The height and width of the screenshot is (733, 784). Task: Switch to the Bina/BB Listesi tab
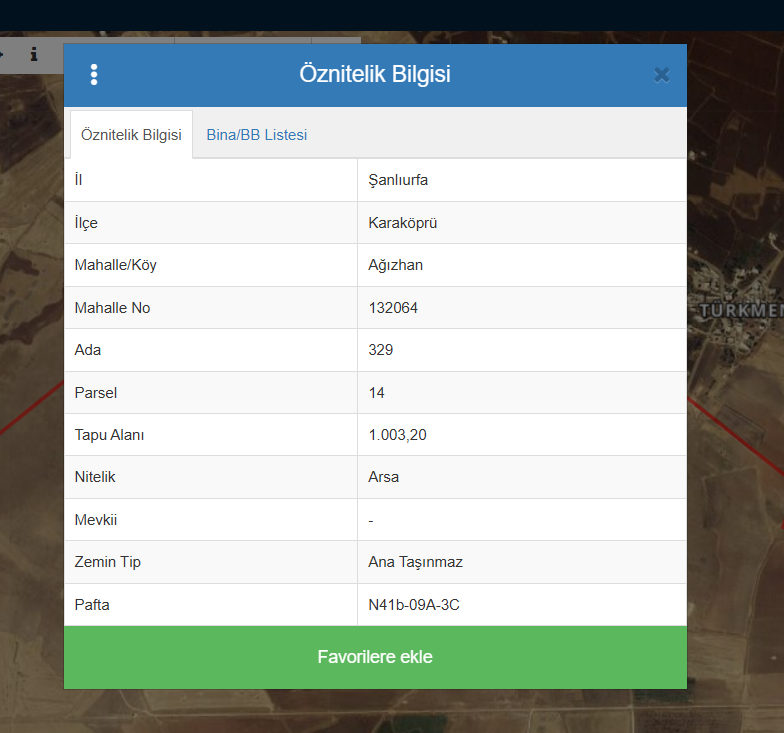(256, 135)
